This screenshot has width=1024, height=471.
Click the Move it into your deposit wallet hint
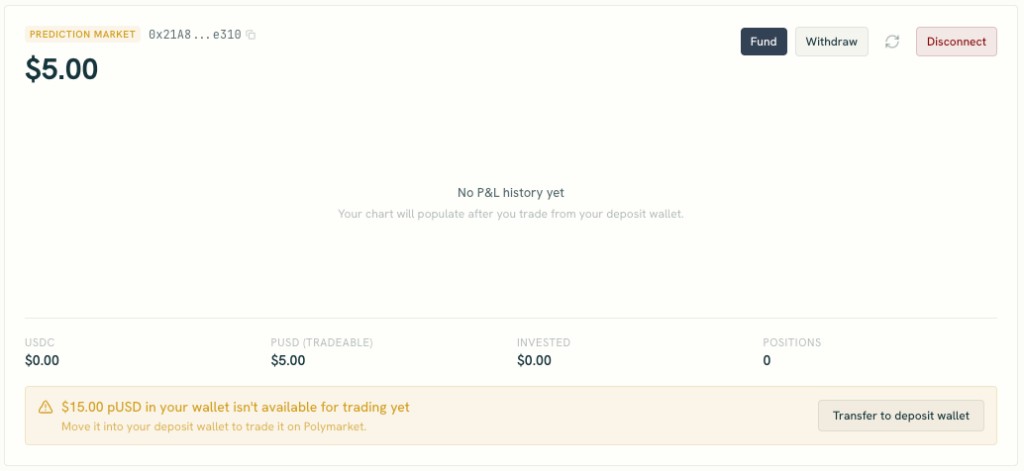[x=214, y=427]
